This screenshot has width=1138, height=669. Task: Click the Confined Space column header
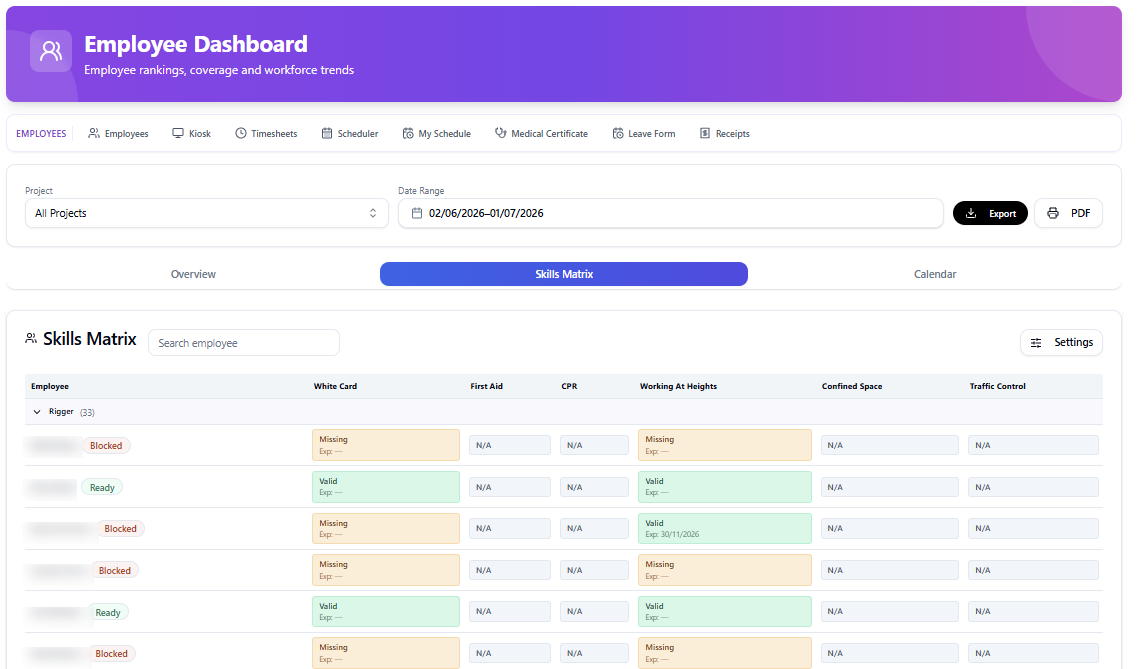852,386
